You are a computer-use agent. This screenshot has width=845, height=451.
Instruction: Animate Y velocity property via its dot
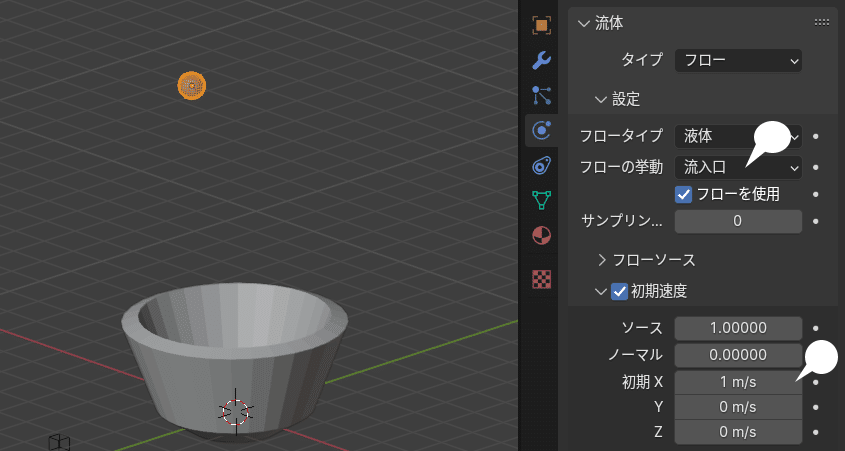[816, 407]
